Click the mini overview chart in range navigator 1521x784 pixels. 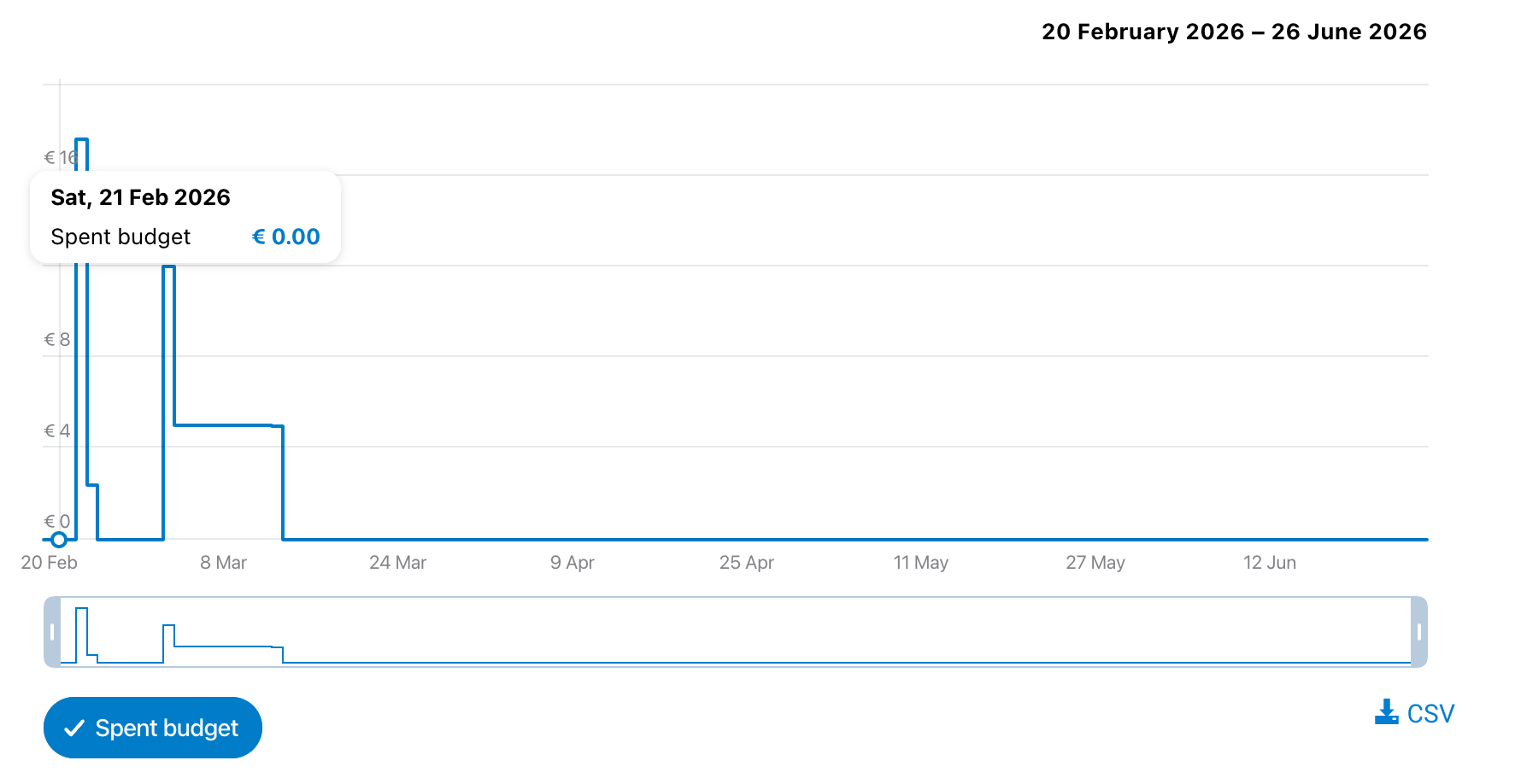[736, 632]
